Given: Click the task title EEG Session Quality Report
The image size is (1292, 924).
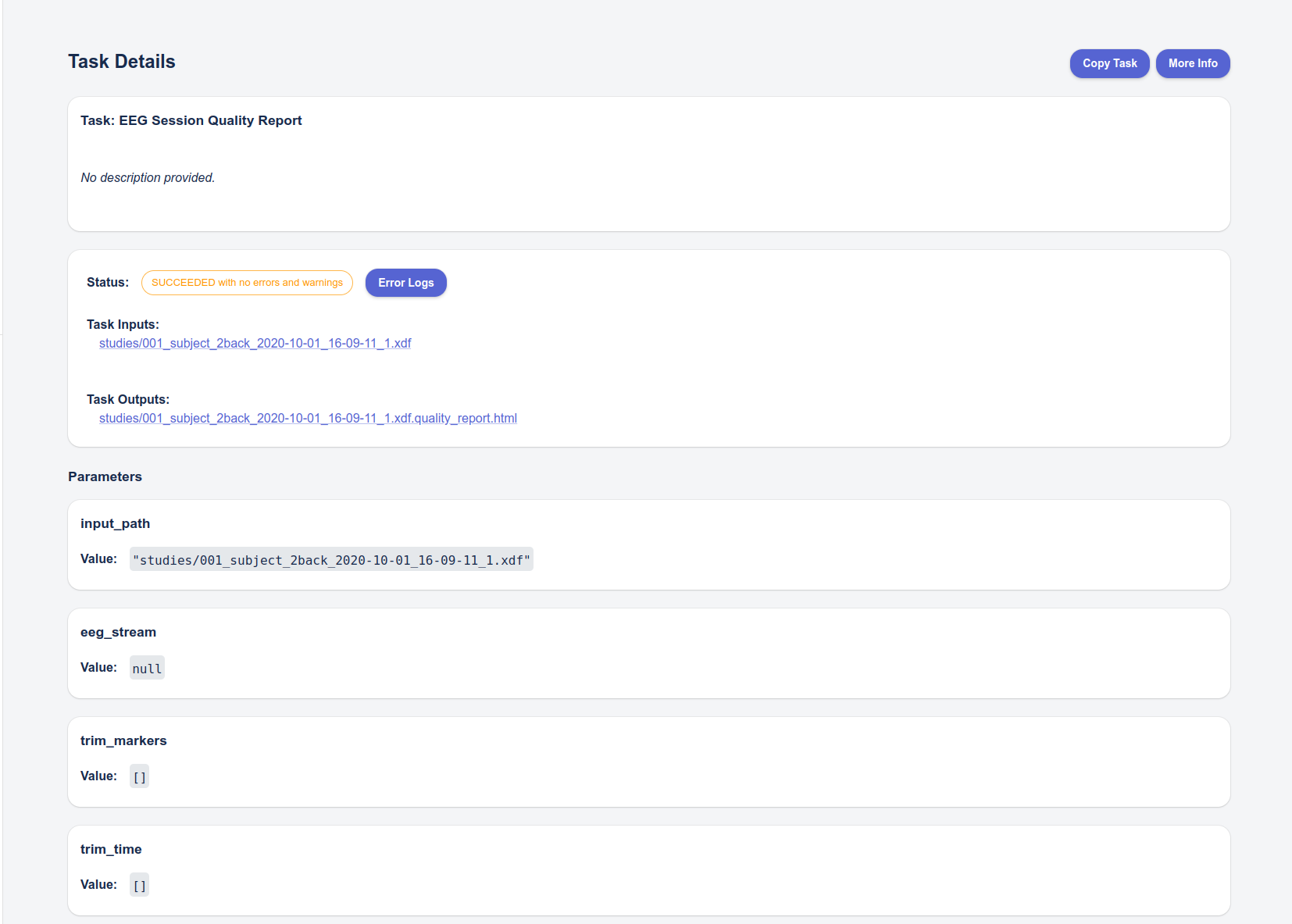Looking at the screenshot, I should 191,120.
